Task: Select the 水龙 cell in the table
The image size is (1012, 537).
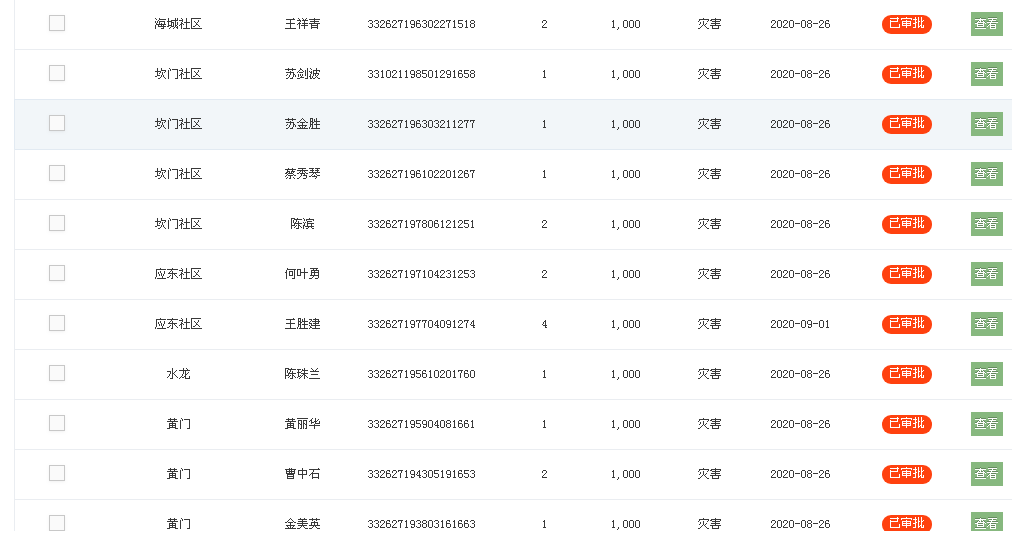Action: point(178,374)
